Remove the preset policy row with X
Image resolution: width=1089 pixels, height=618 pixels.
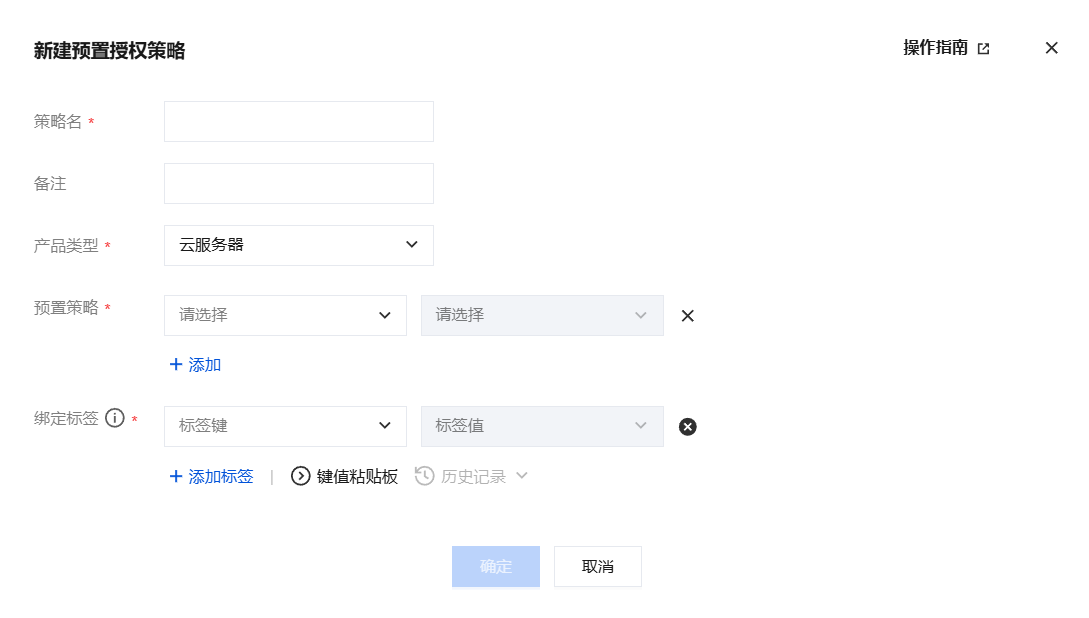[x=688, y=316]
